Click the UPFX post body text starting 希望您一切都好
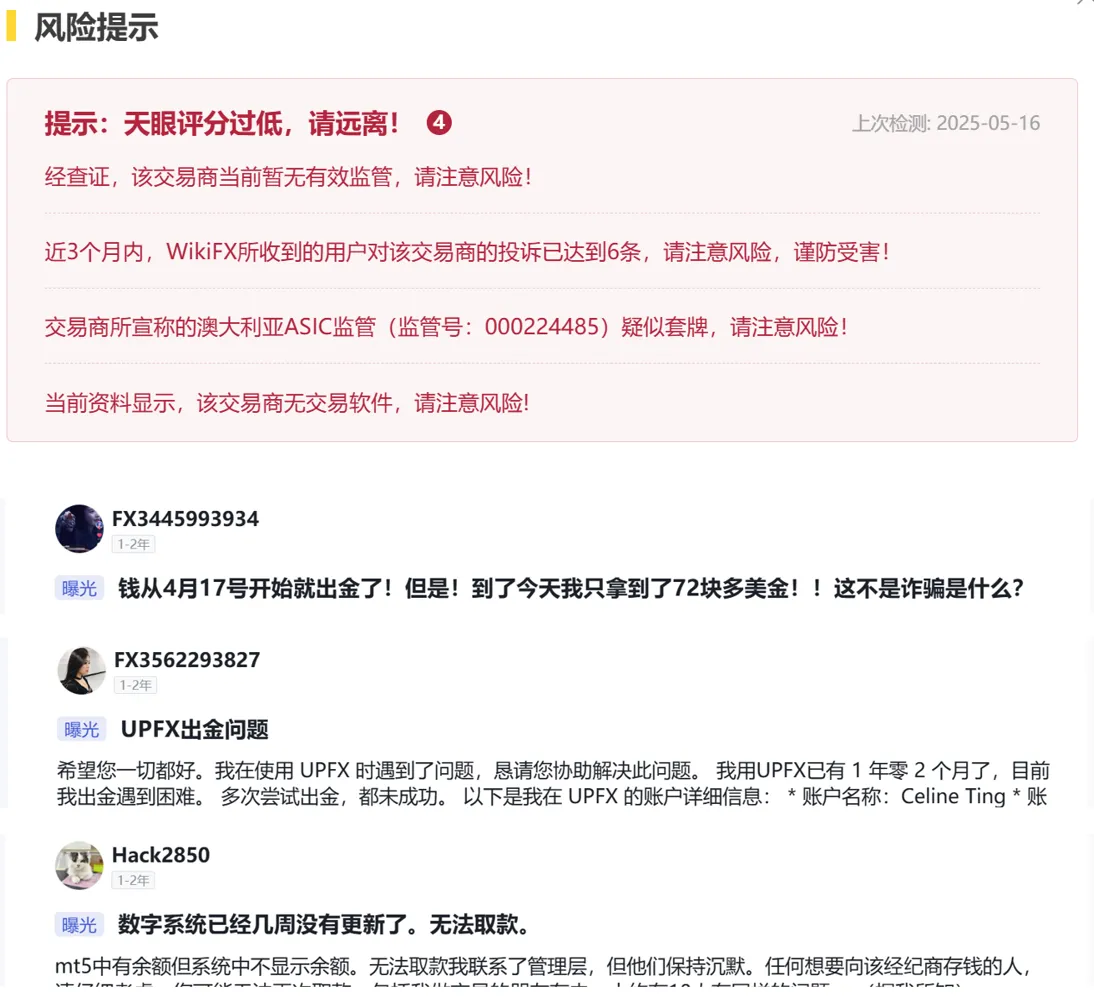The image size is (1094, 1003). coord(553,783)
